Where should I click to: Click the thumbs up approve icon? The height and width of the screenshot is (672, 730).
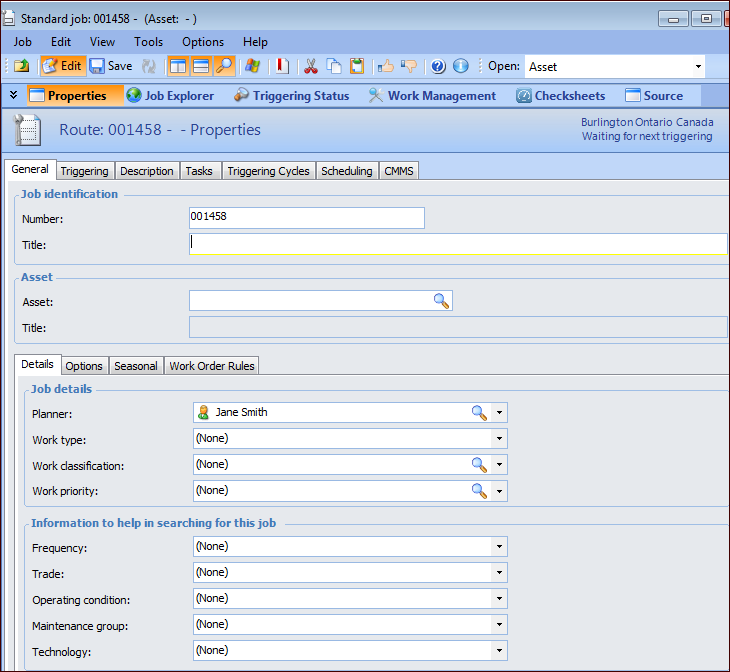click(x=386, y=66)
